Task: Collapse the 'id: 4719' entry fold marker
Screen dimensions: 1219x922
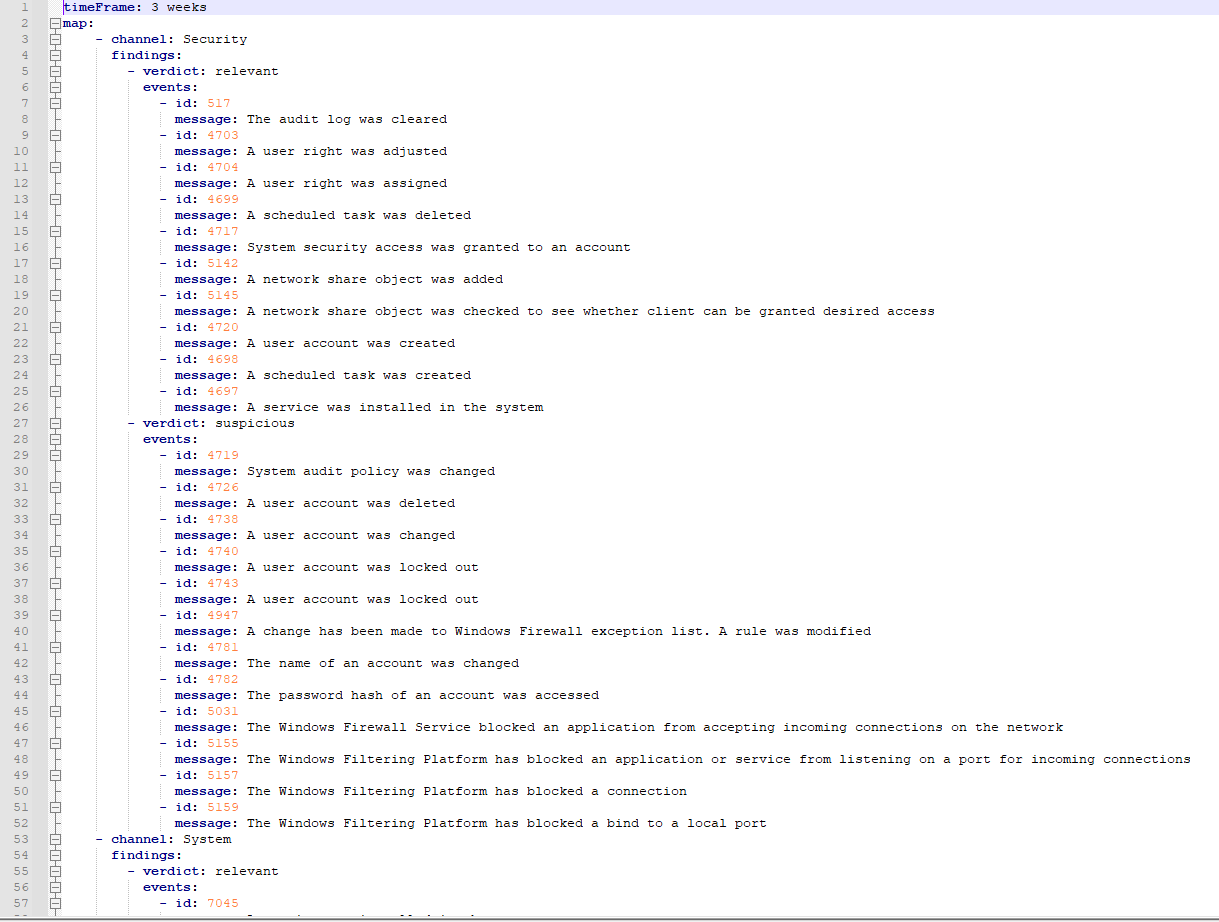Action: pos(56,455)
